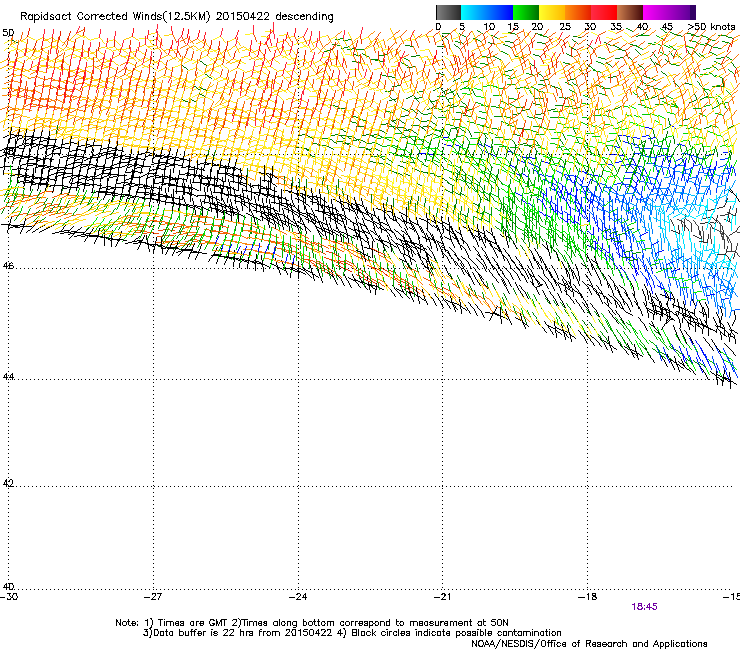
Task: Click longitude label '-24' on the axis
Action: click(x=298, y=597)
